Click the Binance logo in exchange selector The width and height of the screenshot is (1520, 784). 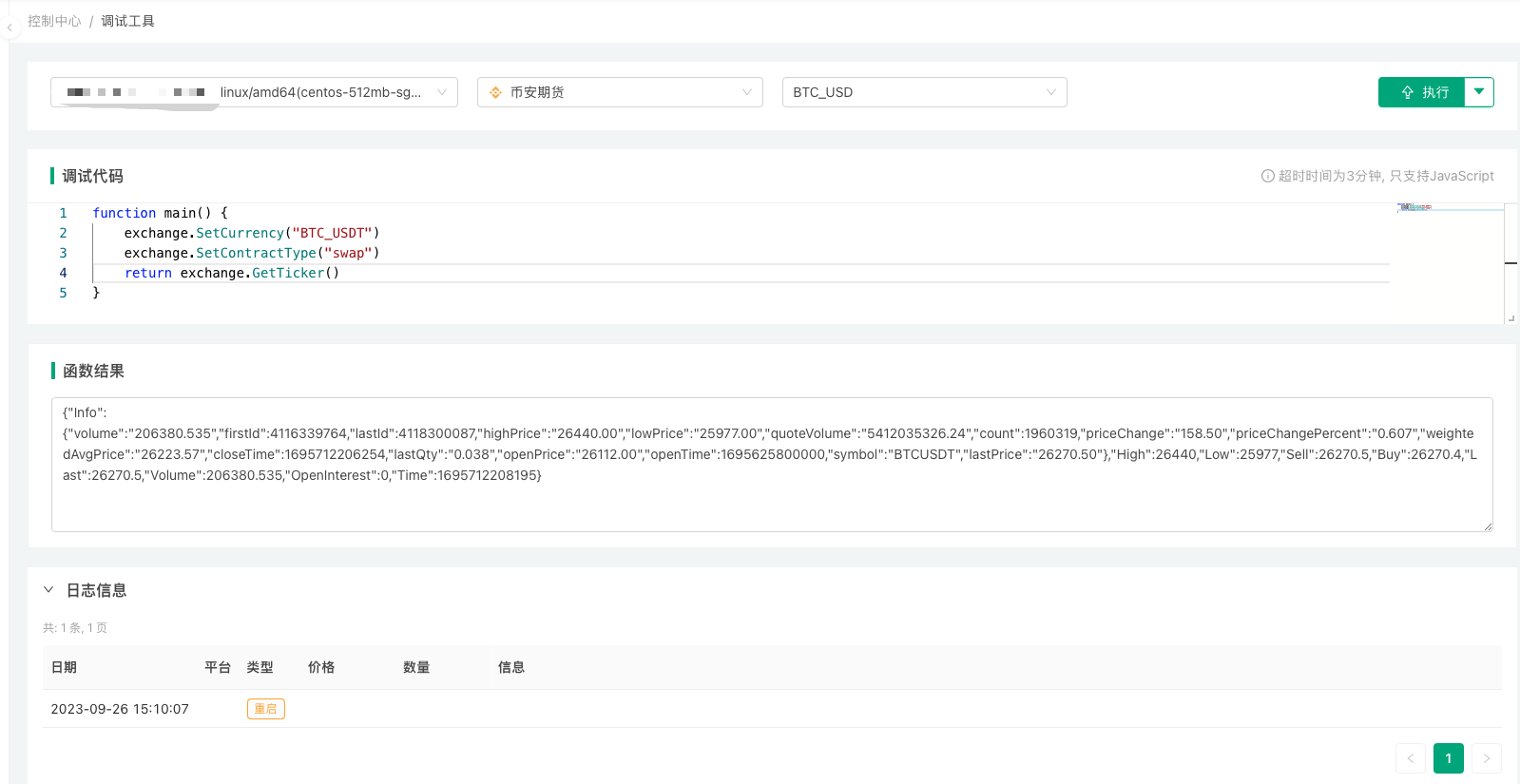(x=495, y=92)
